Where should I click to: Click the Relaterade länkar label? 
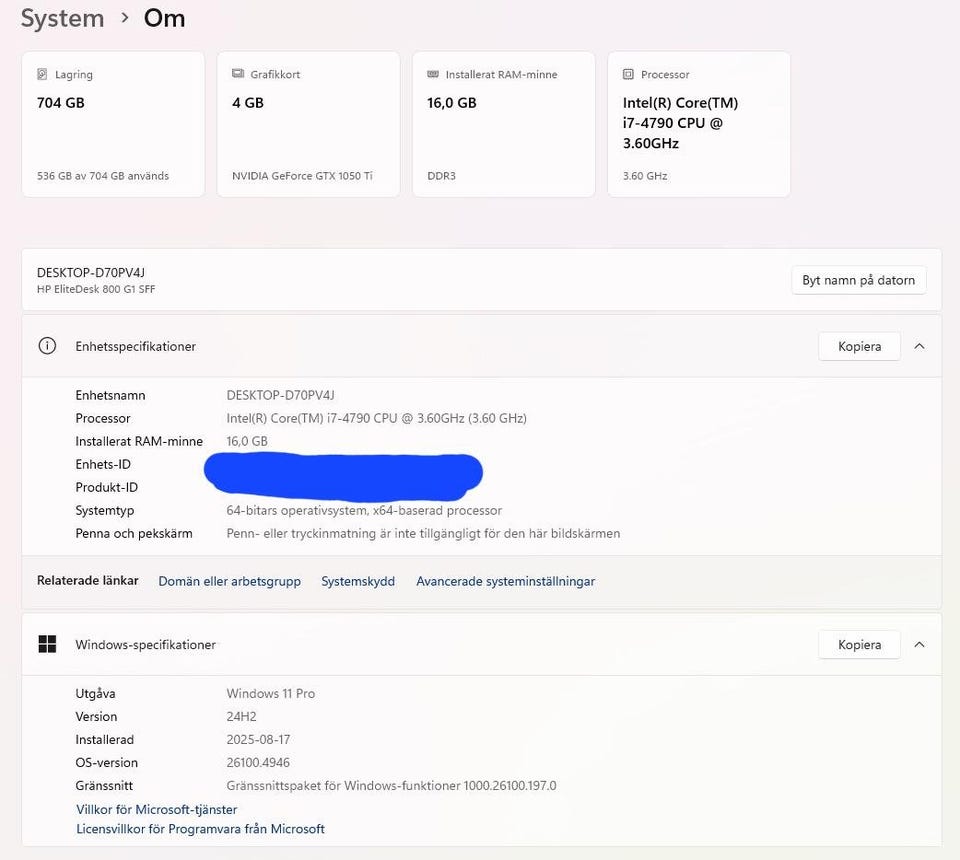tap(88, 580)
